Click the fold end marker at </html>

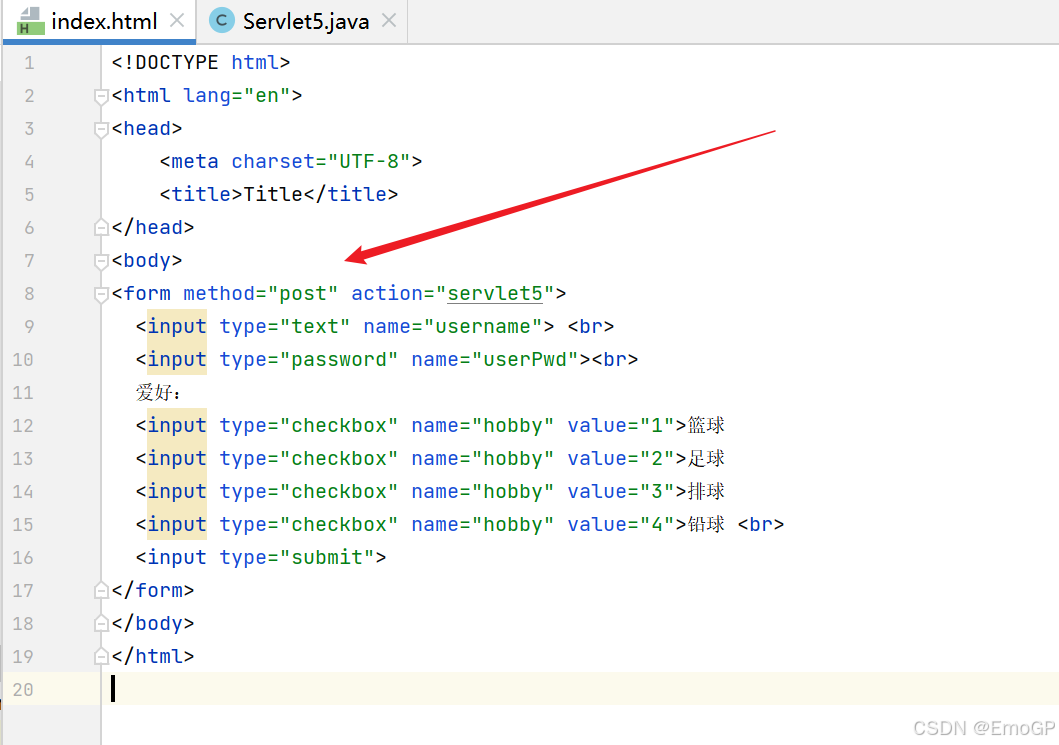click(101, 656)
